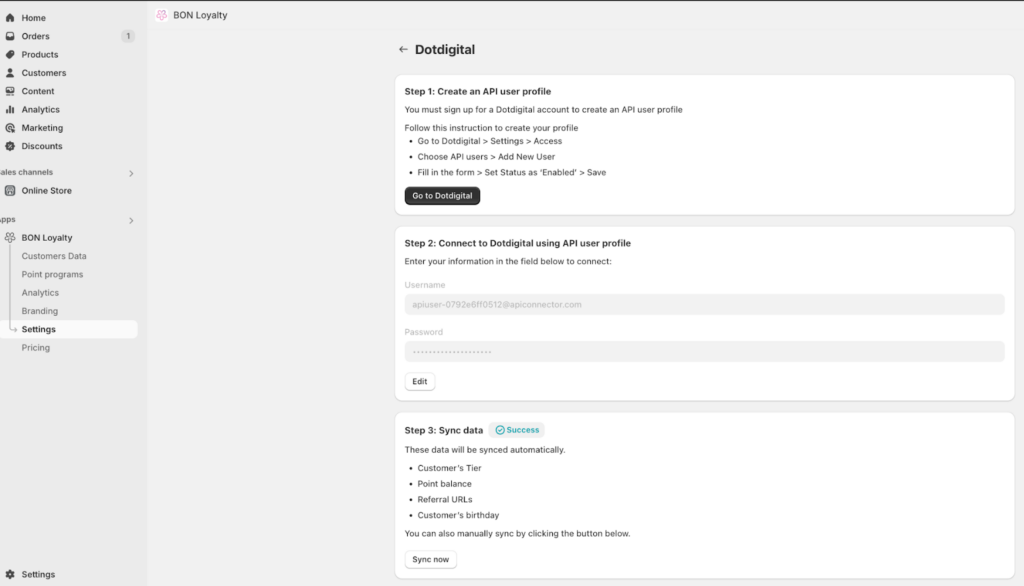Click the Sync now button

[431, 559]
